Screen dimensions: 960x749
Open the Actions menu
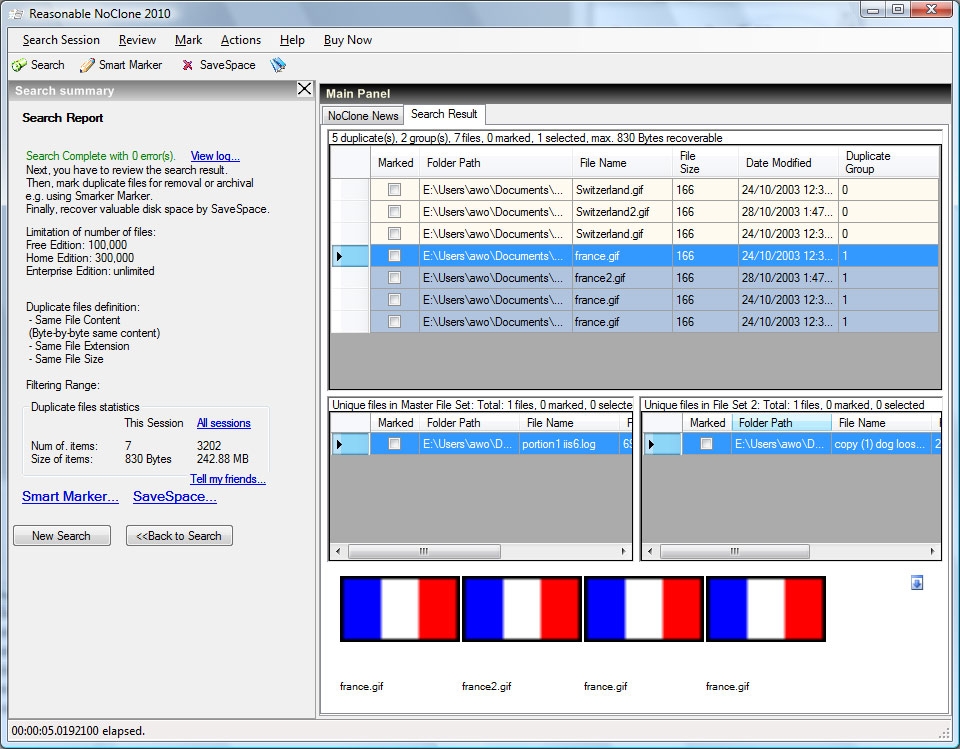240,40
